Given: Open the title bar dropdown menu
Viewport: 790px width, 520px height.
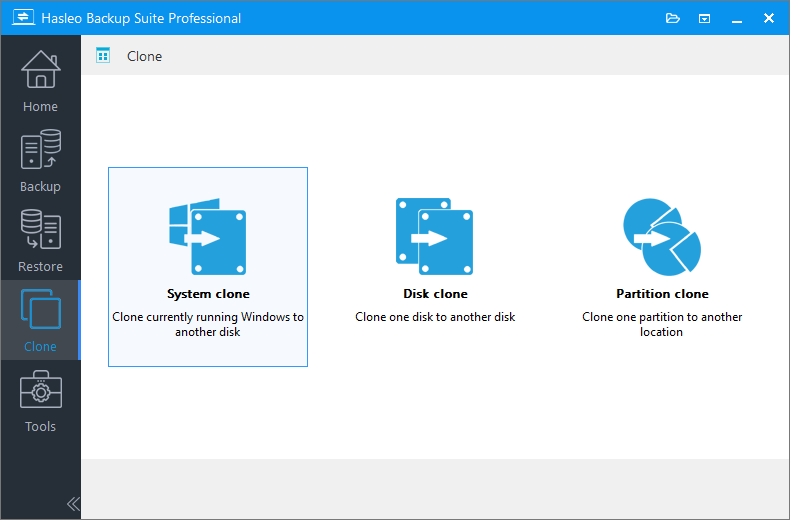Looking at the screenshot, I should point(705,18).
